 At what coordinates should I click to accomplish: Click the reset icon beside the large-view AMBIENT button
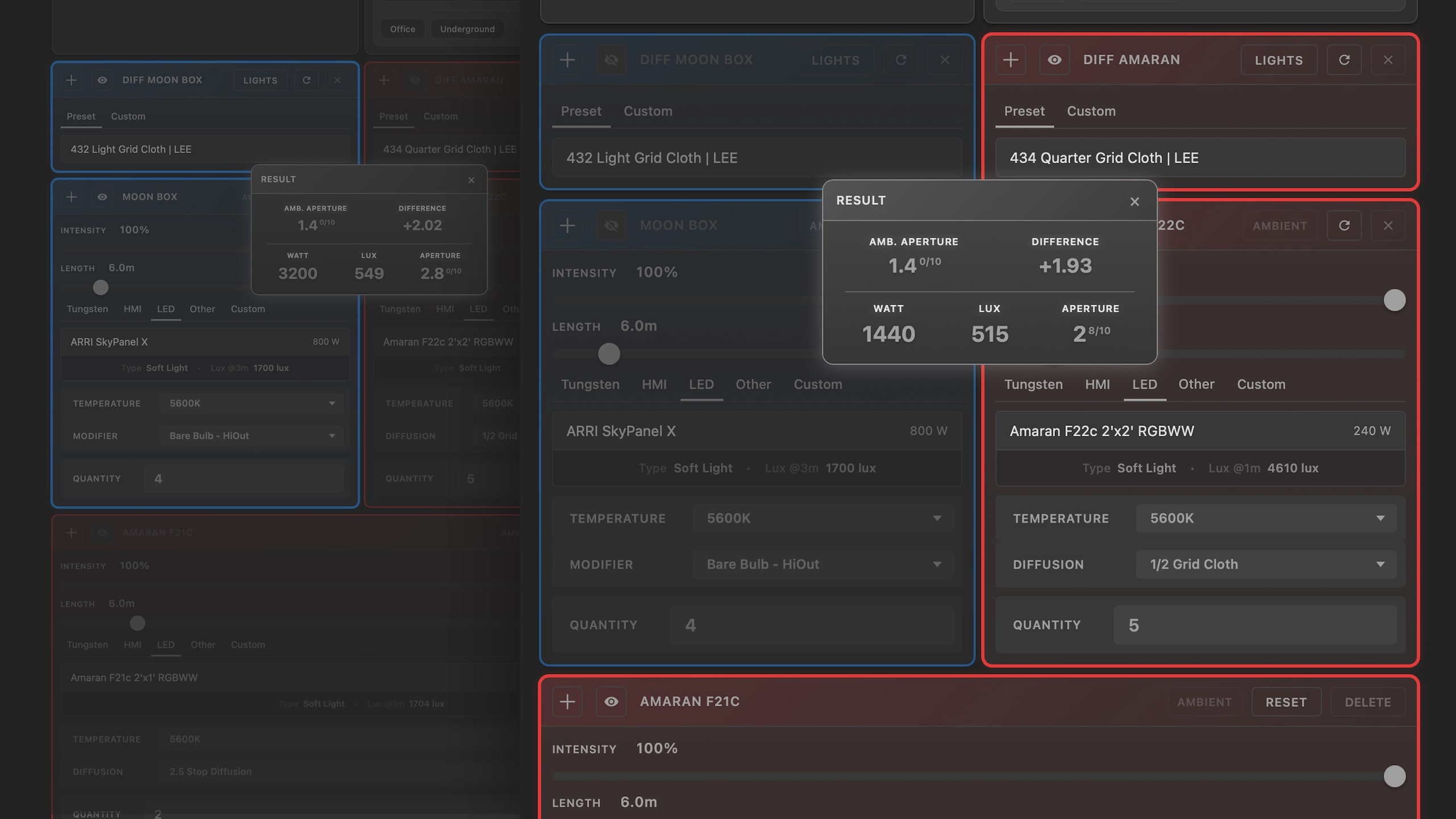[x=1344, y=226]
